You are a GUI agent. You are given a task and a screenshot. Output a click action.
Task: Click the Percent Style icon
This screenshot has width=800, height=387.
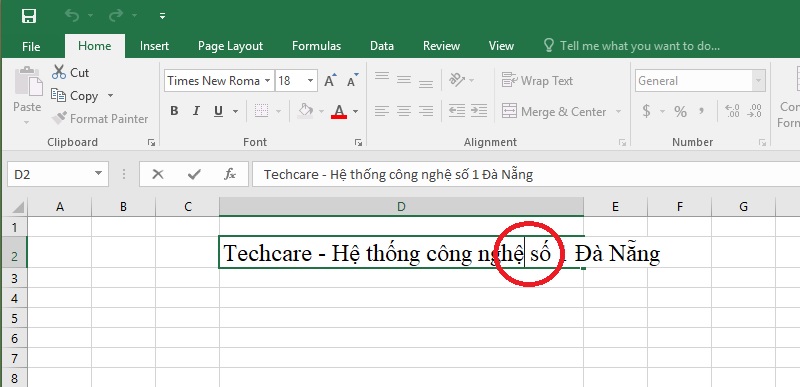coord(680,111)
